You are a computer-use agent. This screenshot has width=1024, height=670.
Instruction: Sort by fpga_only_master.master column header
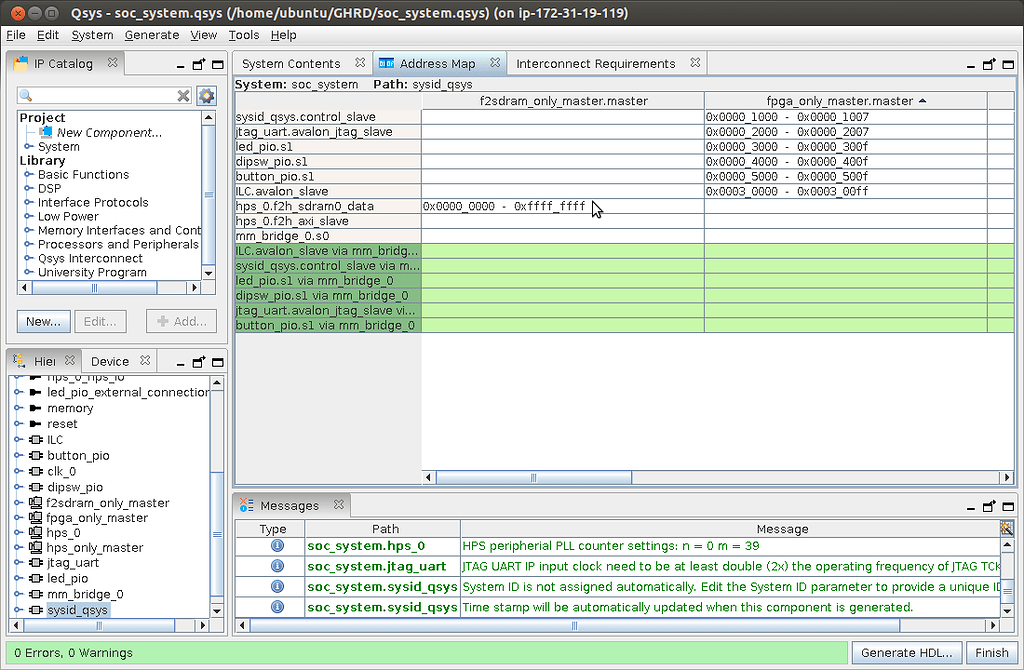(846, 101)
